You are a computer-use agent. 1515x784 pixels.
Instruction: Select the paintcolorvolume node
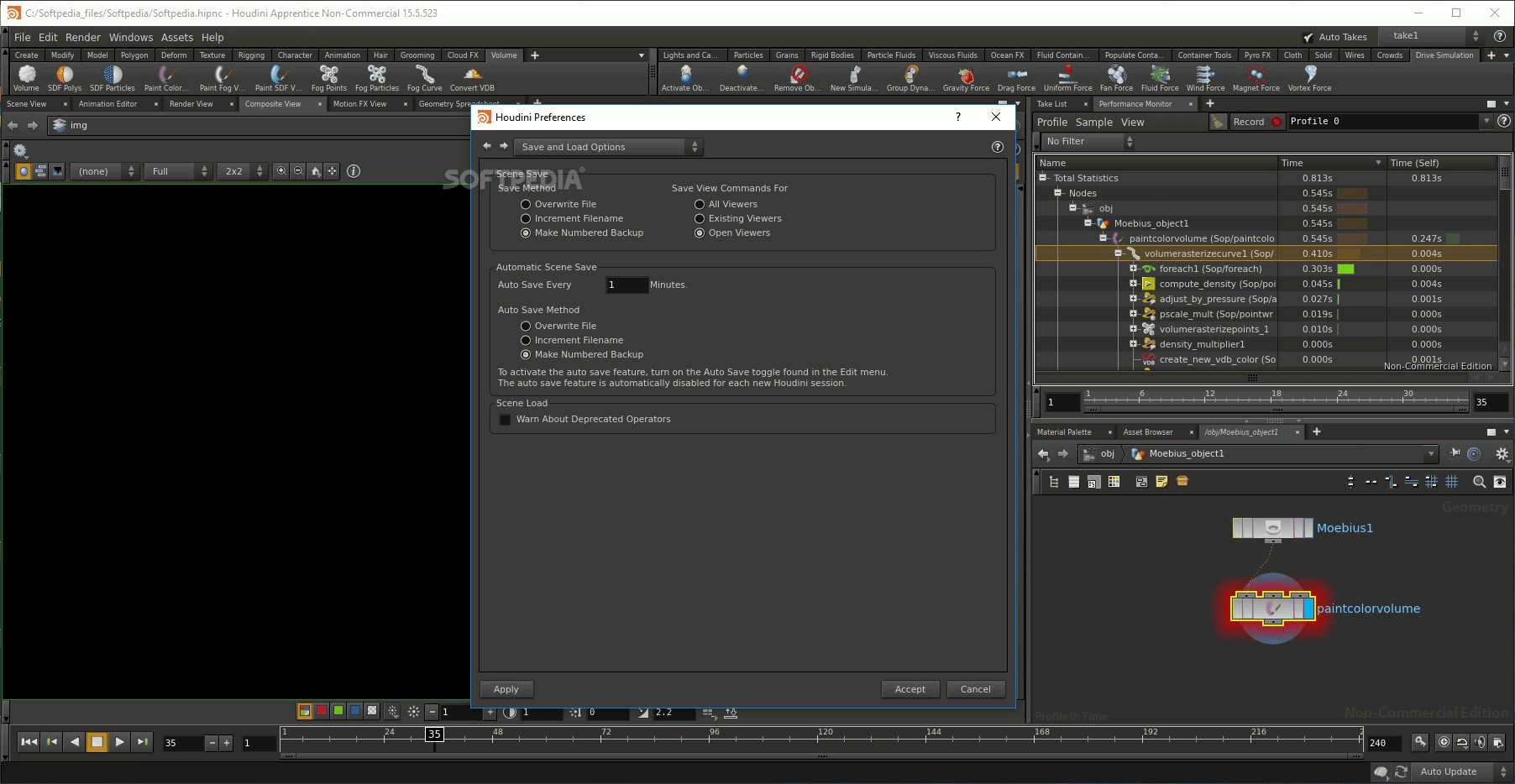coord(1272,608)
